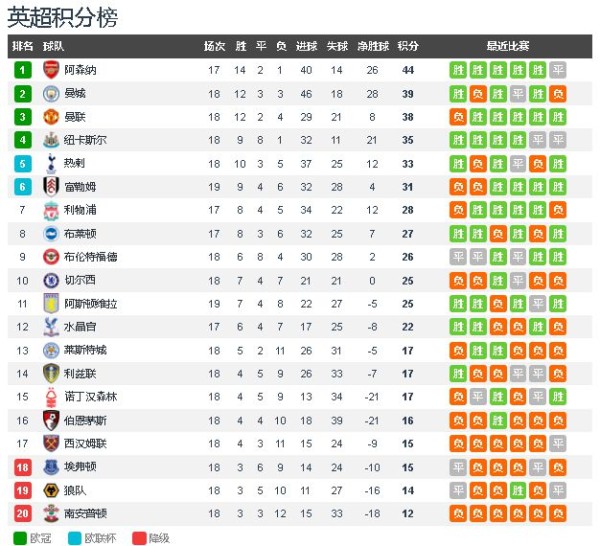Click the Chelsea club crest

[51, 280]
